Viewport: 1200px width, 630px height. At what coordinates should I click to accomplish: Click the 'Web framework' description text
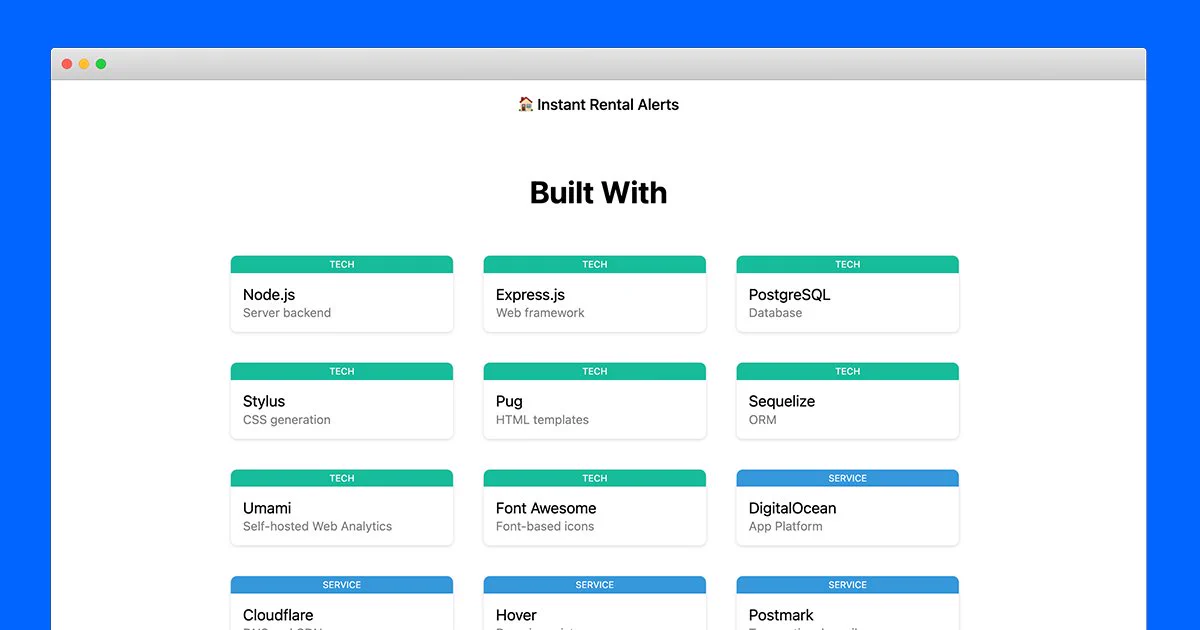click(540, 313)
